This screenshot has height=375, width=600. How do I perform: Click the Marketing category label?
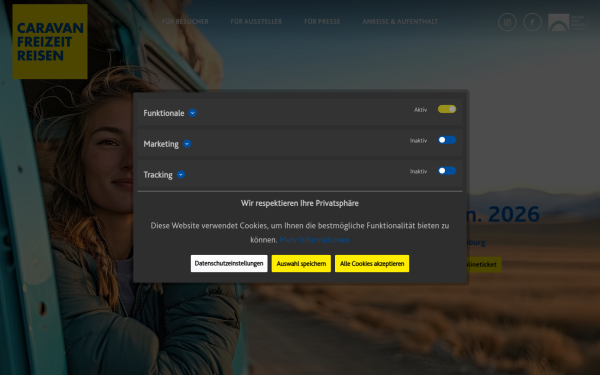pyautogui.click(x=161, y=144)
